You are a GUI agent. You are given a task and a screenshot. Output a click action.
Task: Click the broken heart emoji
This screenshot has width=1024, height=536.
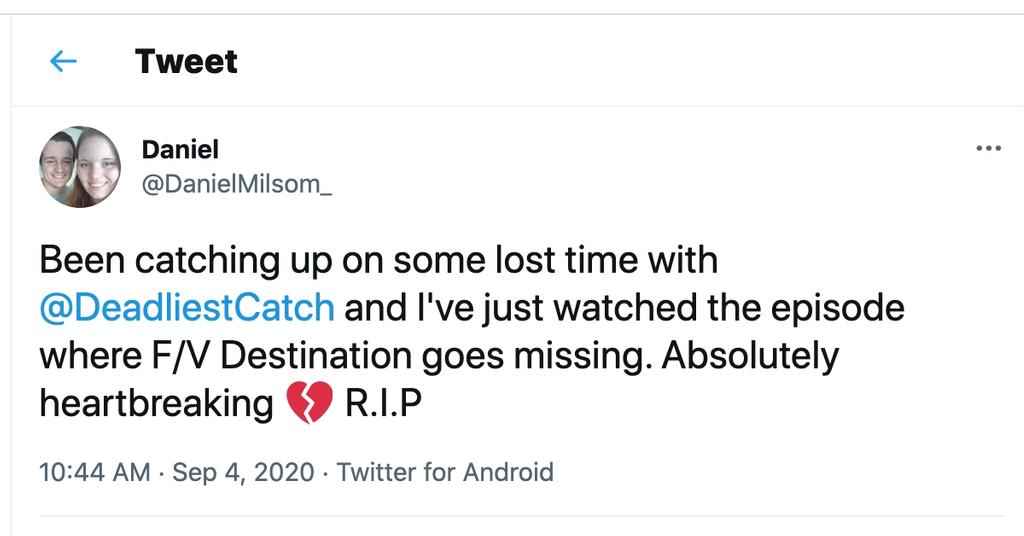308,404
